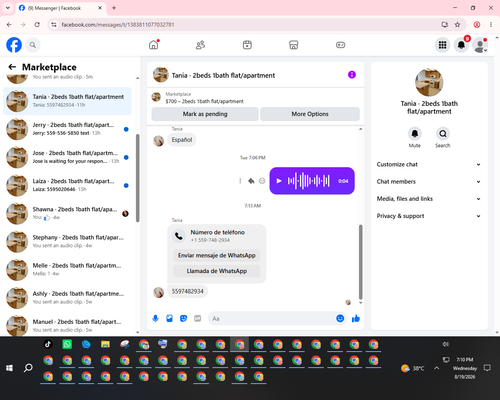Viewport: 500px width, 400px height.
Task: Click the back arrow next to Marketplace
Action: (12, 67)
